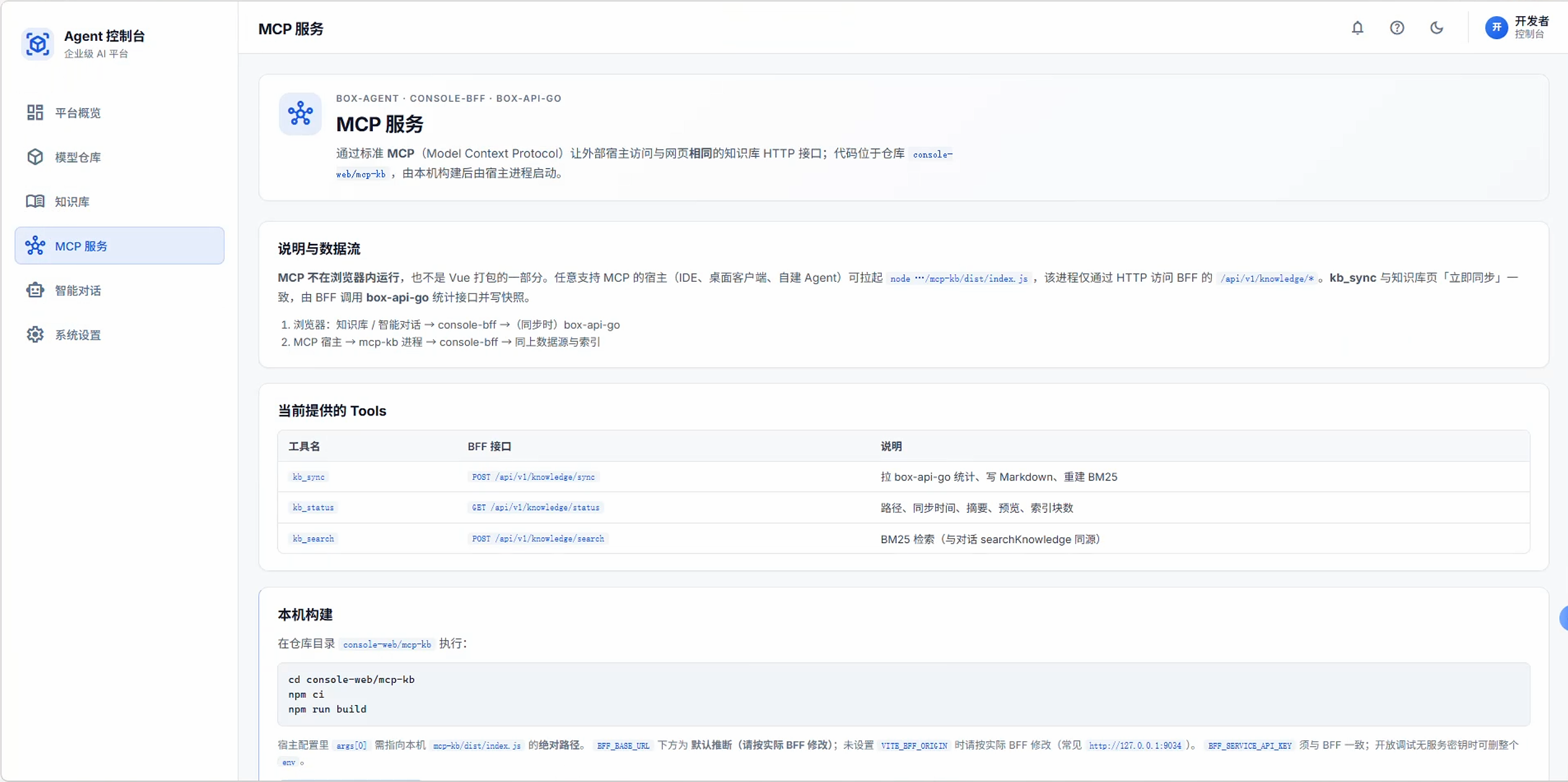Viewport: 1568px width, 782px height.
Task: Click the kb_sync tool tag in the table
Action: [x=308, y=477]
